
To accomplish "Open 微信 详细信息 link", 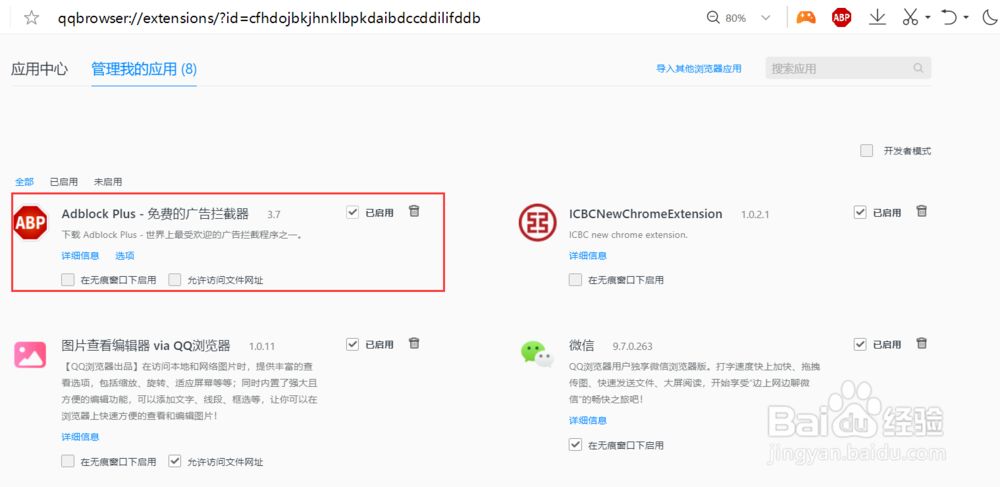I will coord(588,420).
